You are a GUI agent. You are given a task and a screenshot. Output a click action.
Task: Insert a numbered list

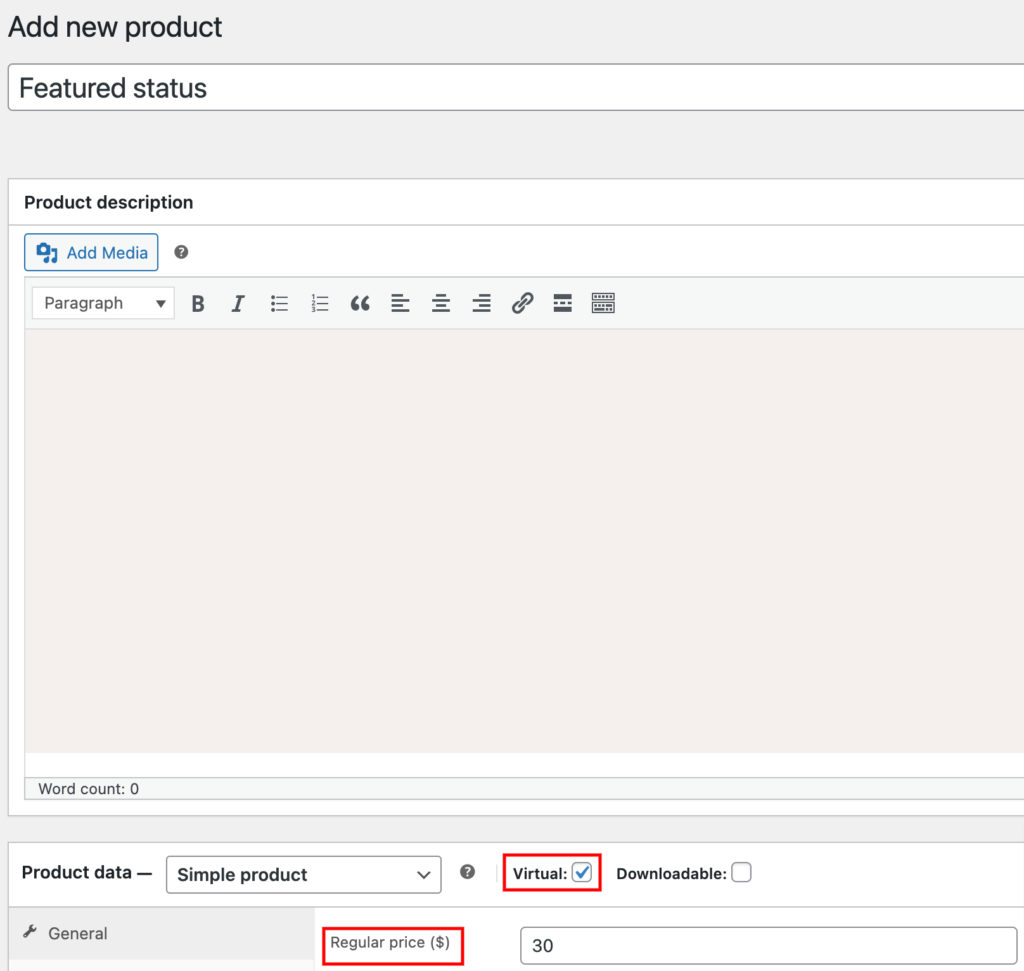(319, 303)
